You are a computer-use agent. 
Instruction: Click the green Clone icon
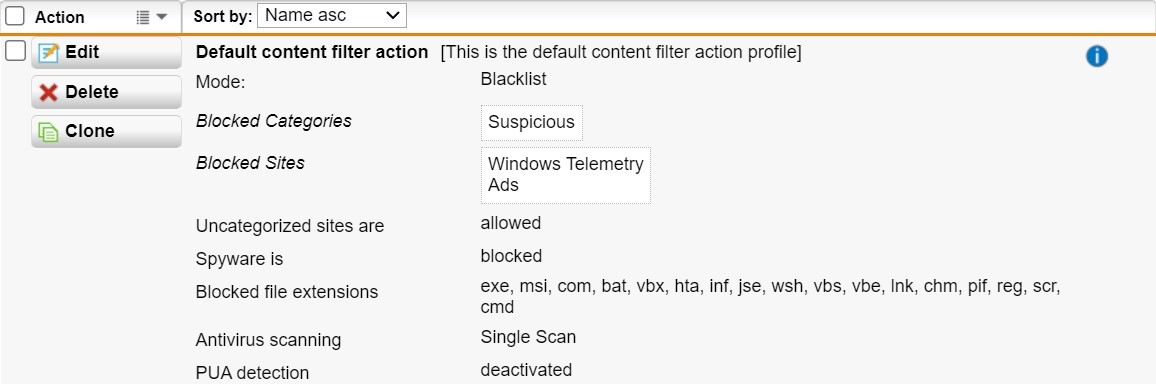click(x=48, y=131)
